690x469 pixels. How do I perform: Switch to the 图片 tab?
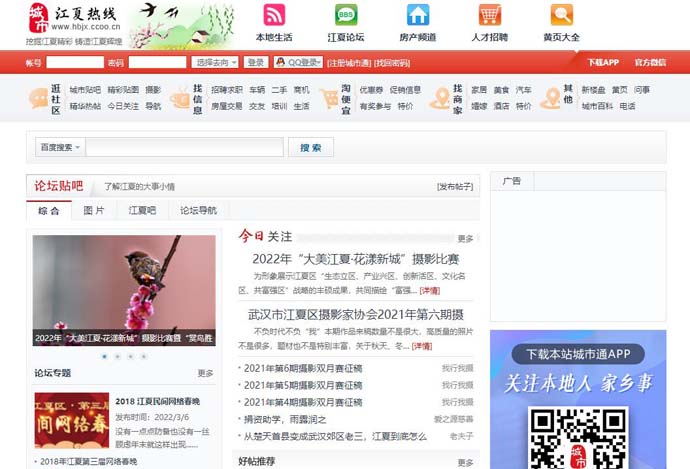[x=94, y=211]
